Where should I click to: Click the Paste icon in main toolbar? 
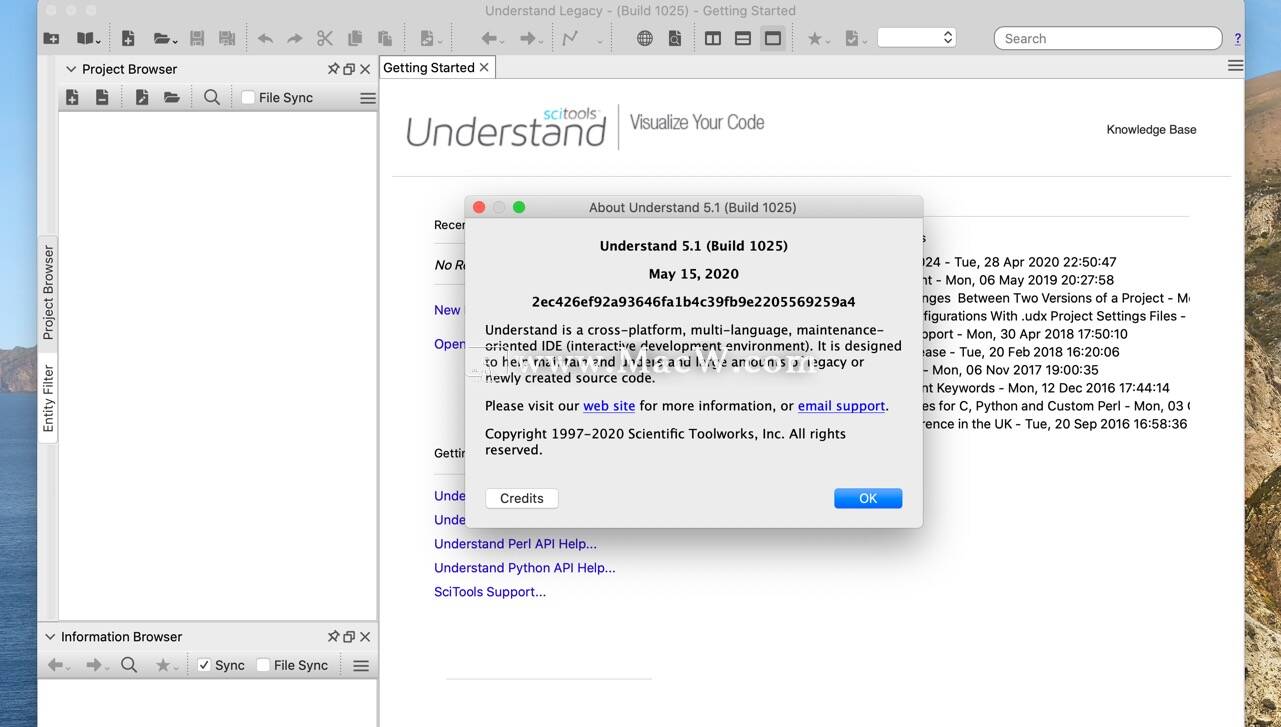[385, 38]
